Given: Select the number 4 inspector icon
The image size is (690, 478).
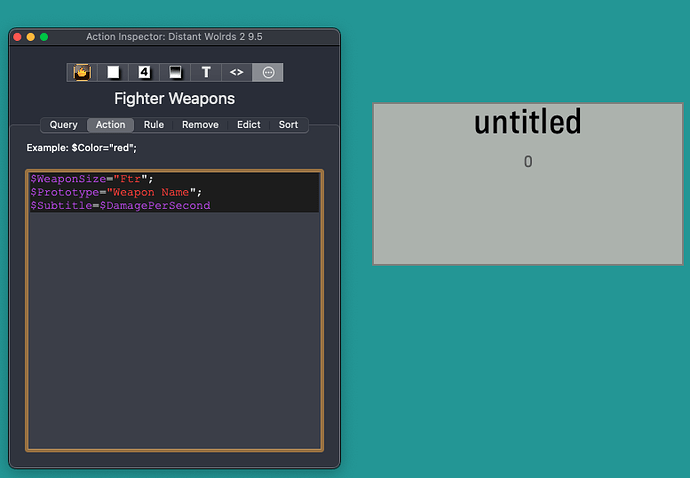Looking at the screenshot, I should [x=144, y=72].
